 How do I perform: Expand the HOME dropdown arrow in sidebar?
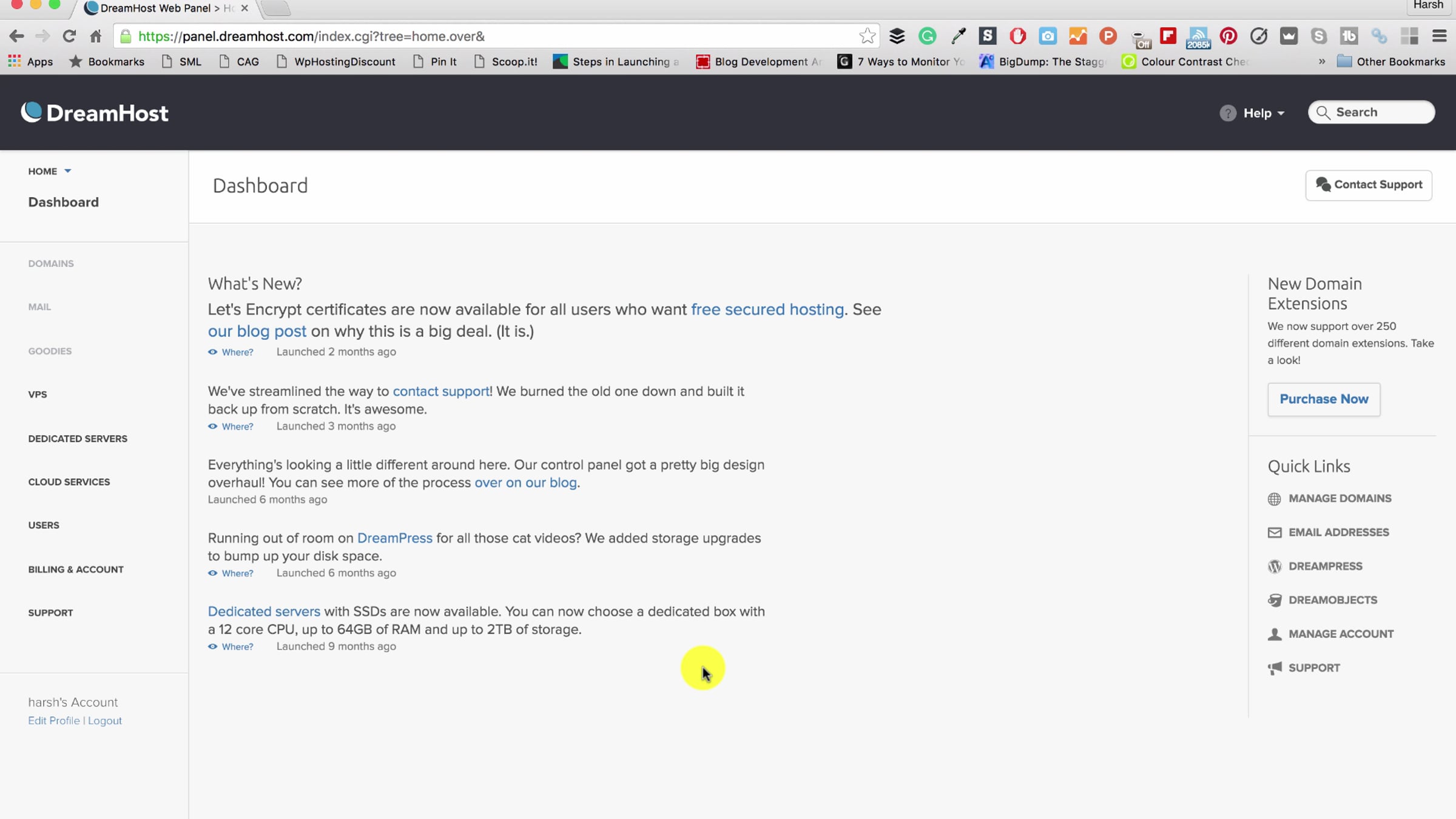pos(68,171)
